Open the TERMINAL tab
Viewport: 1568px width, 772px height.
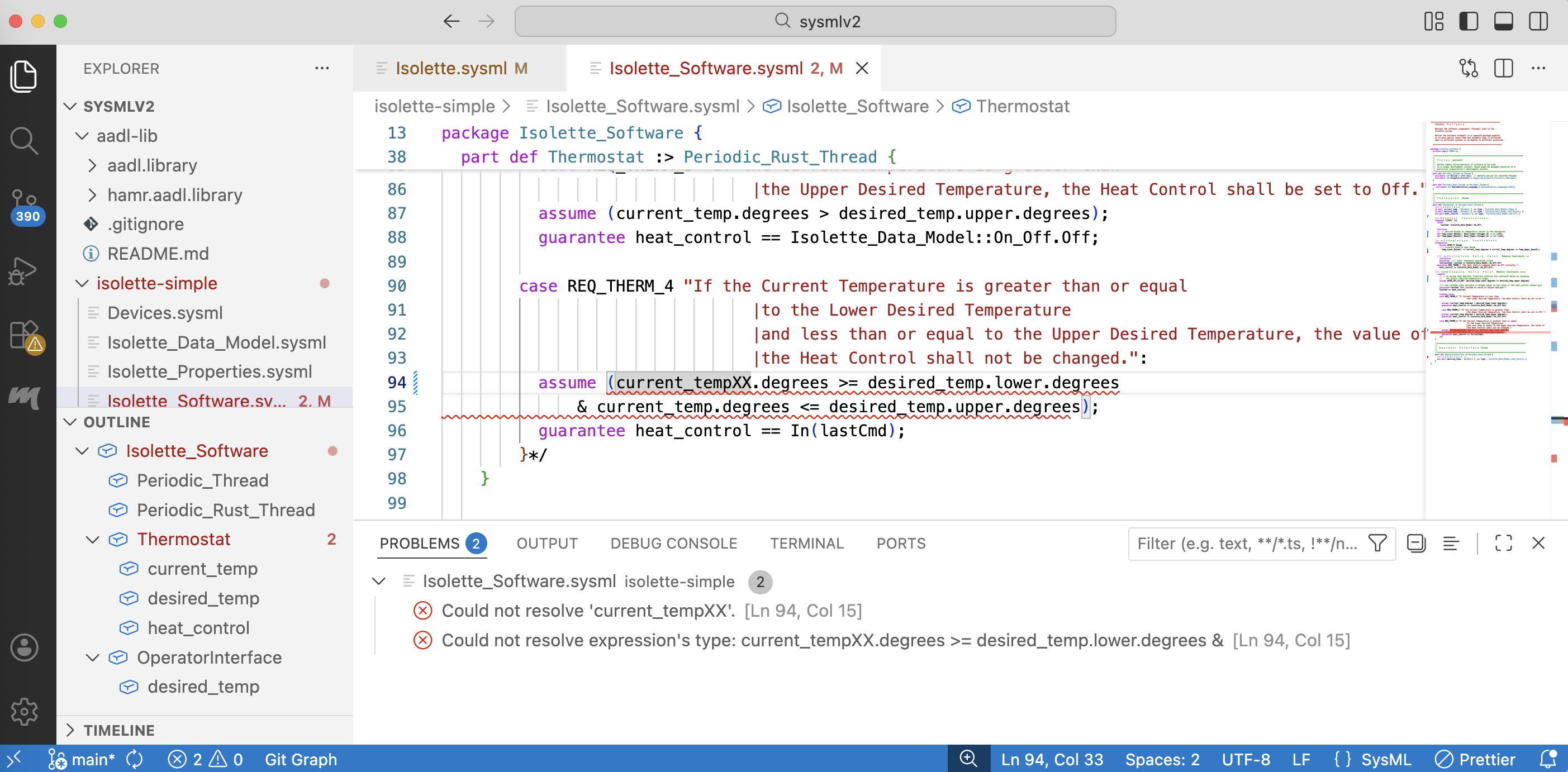coord(807,544)
